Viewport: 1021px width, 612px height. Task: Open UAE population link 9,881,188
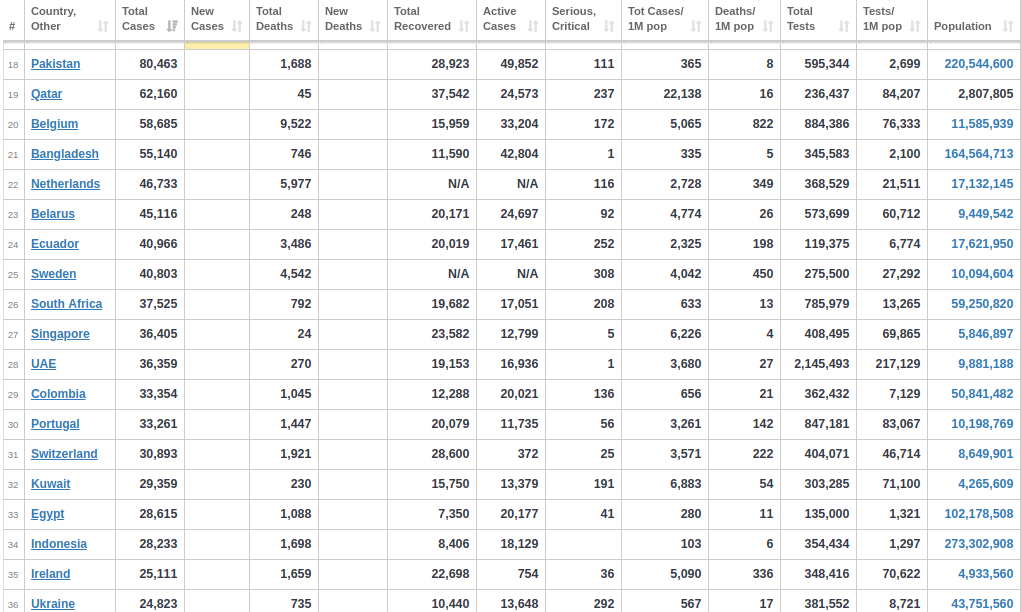pos(985,363)
